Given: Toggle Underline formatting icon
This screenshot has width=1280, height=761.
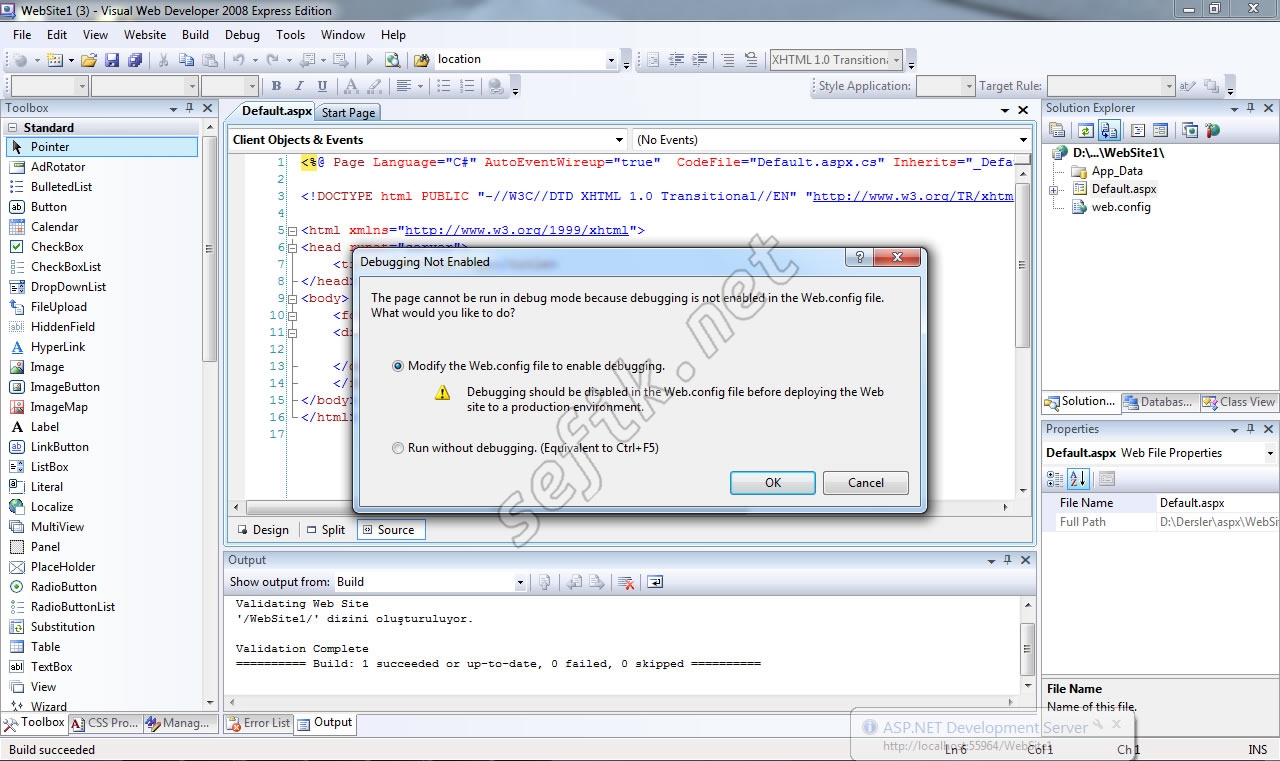Looking at the screenshot, I should point(322,87).
